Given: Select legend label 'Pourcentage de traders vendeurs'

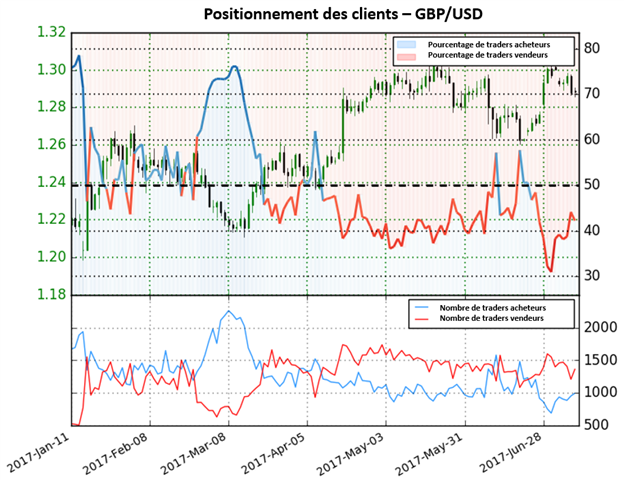Looking at the screenshot, I should pyautogui.click(x=488, y=55).
